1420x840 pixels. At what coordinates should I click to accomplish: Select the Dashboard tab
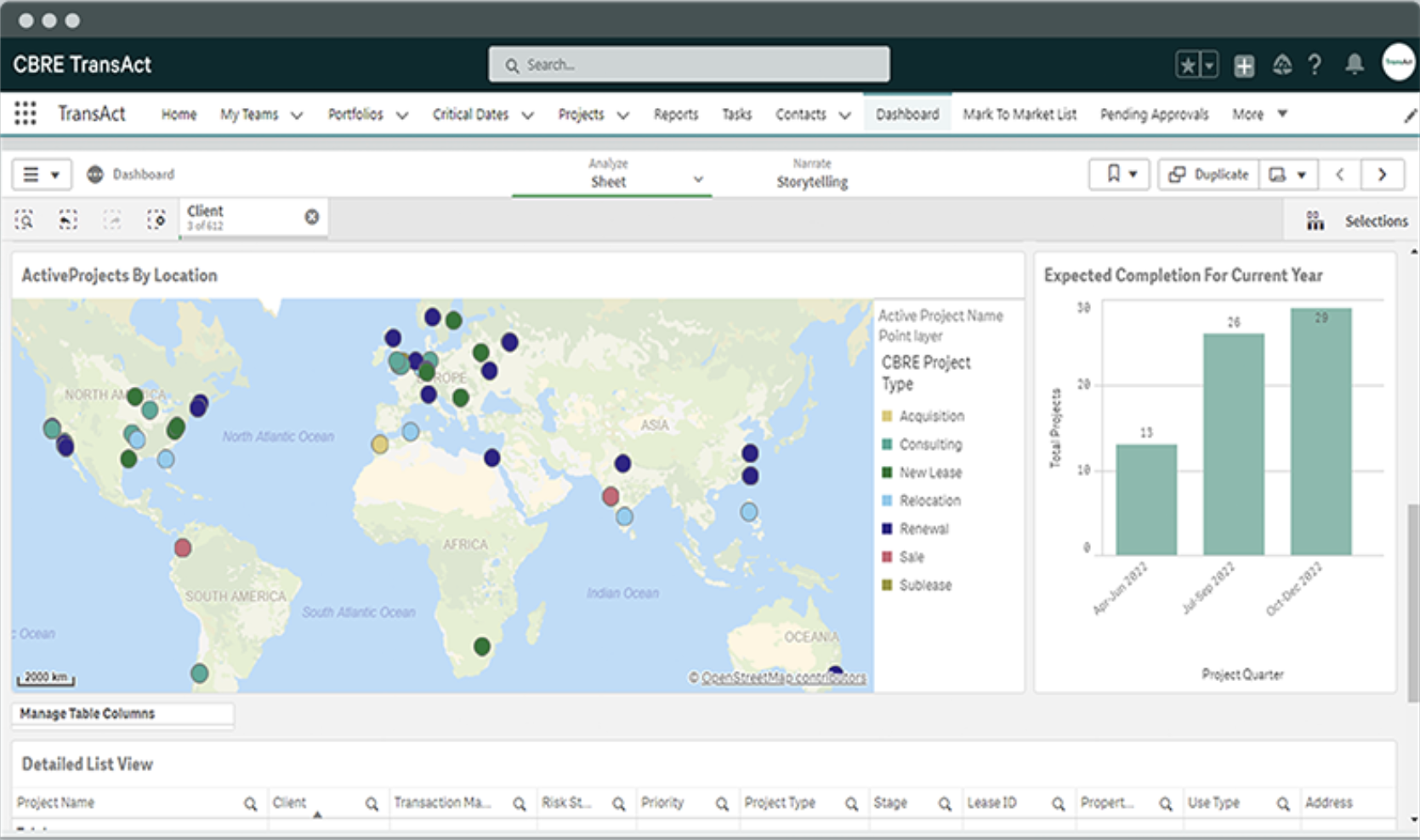pyautogui.click(x=907, y=114)
